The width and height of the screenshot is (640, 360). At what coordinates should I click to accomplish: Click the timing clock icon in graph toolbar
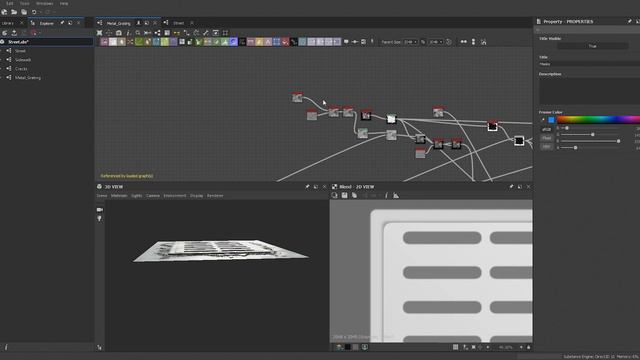coord(449,42)
